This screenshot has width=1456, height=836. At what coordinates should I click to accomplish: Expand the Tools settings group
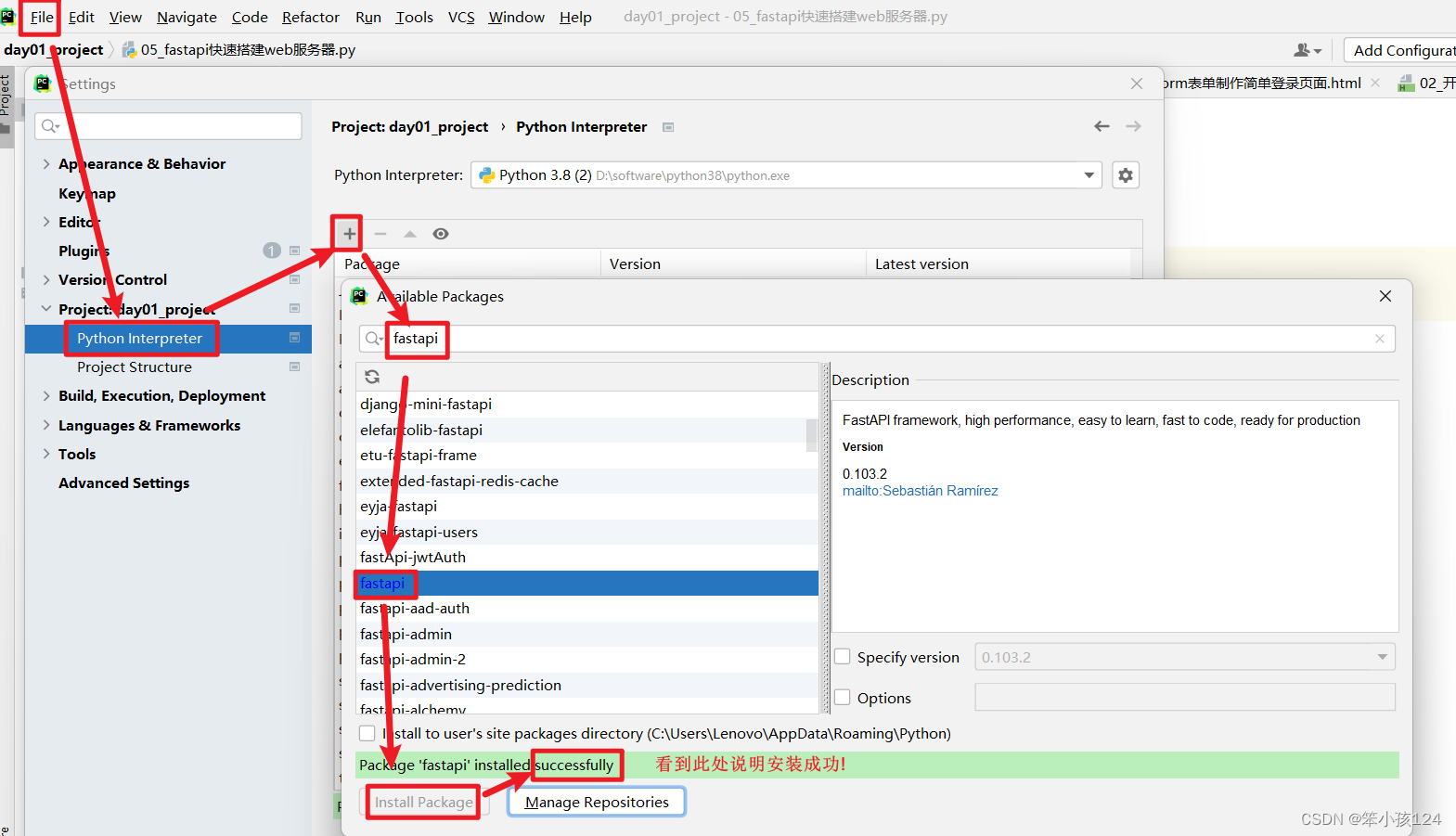tap(46, 454)
